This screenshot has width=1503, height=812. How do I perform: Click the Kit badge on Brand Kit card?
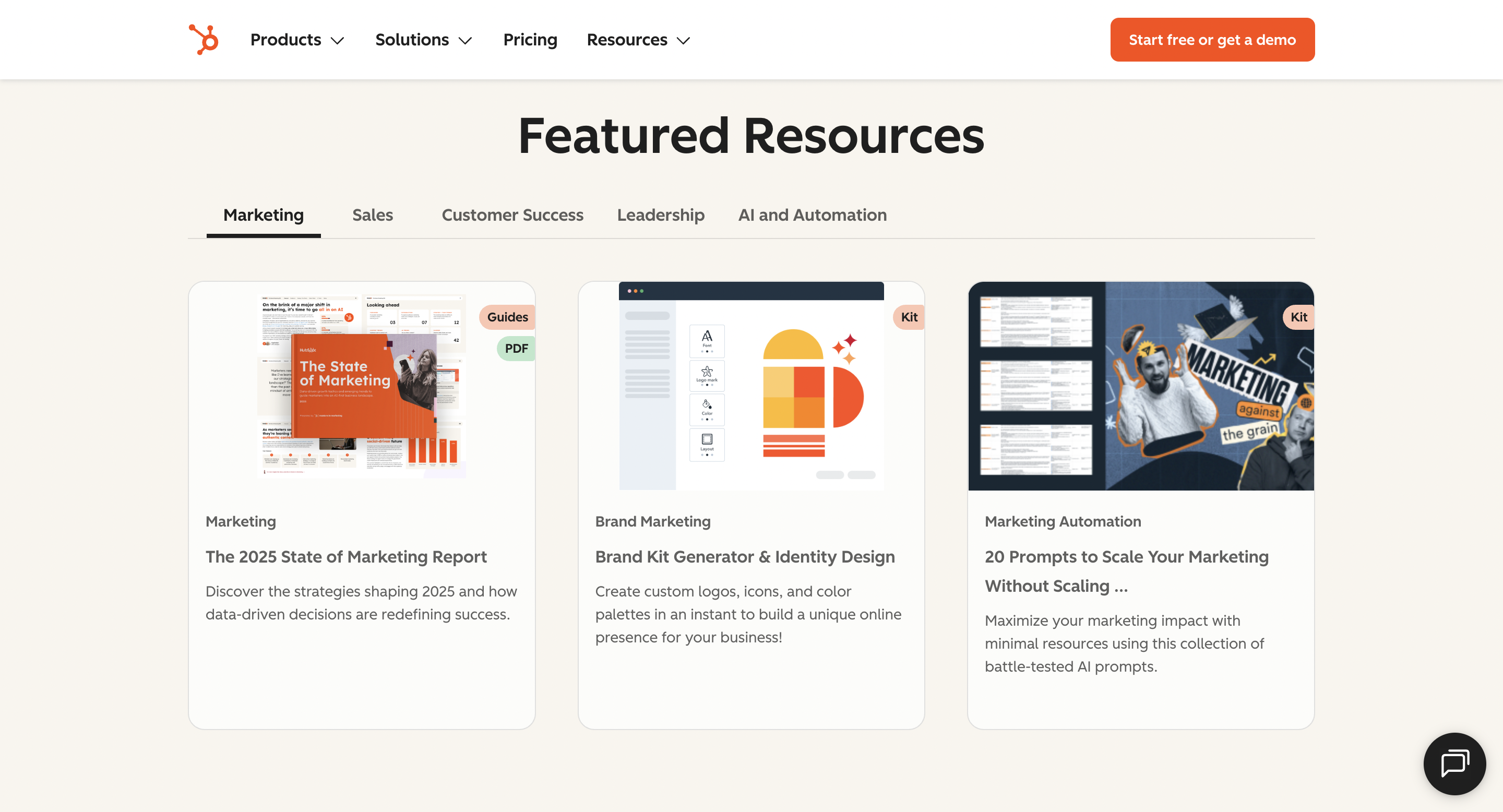click(909, 317)
